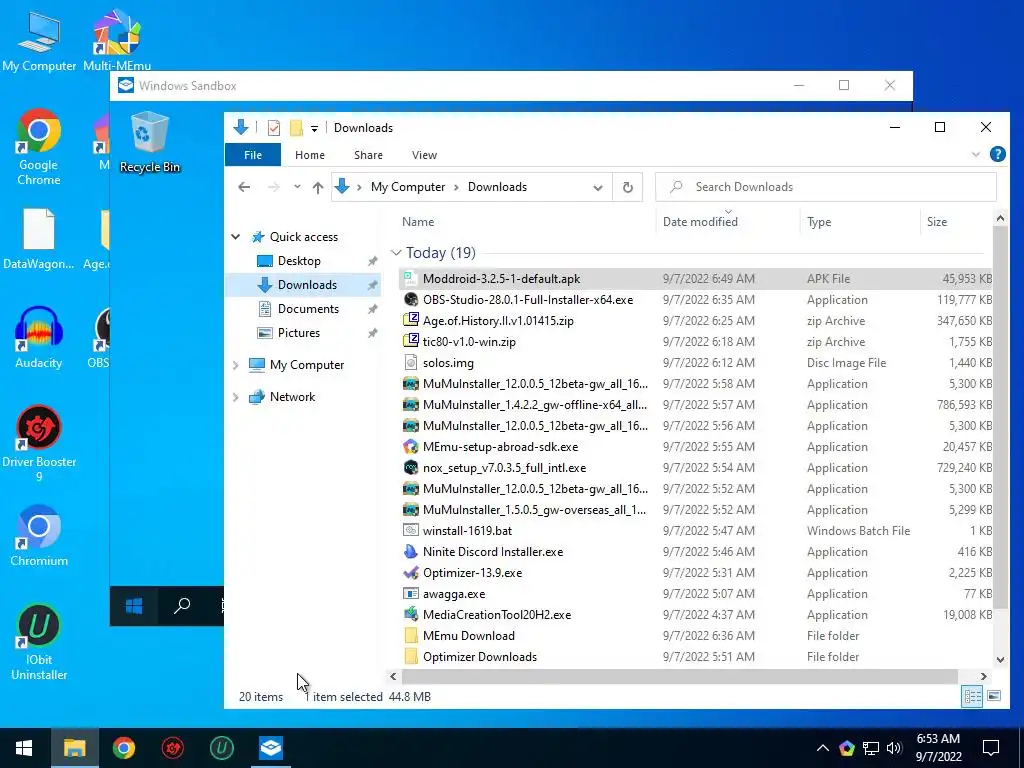Click File Explorer taskbar icon

(74, 748)
